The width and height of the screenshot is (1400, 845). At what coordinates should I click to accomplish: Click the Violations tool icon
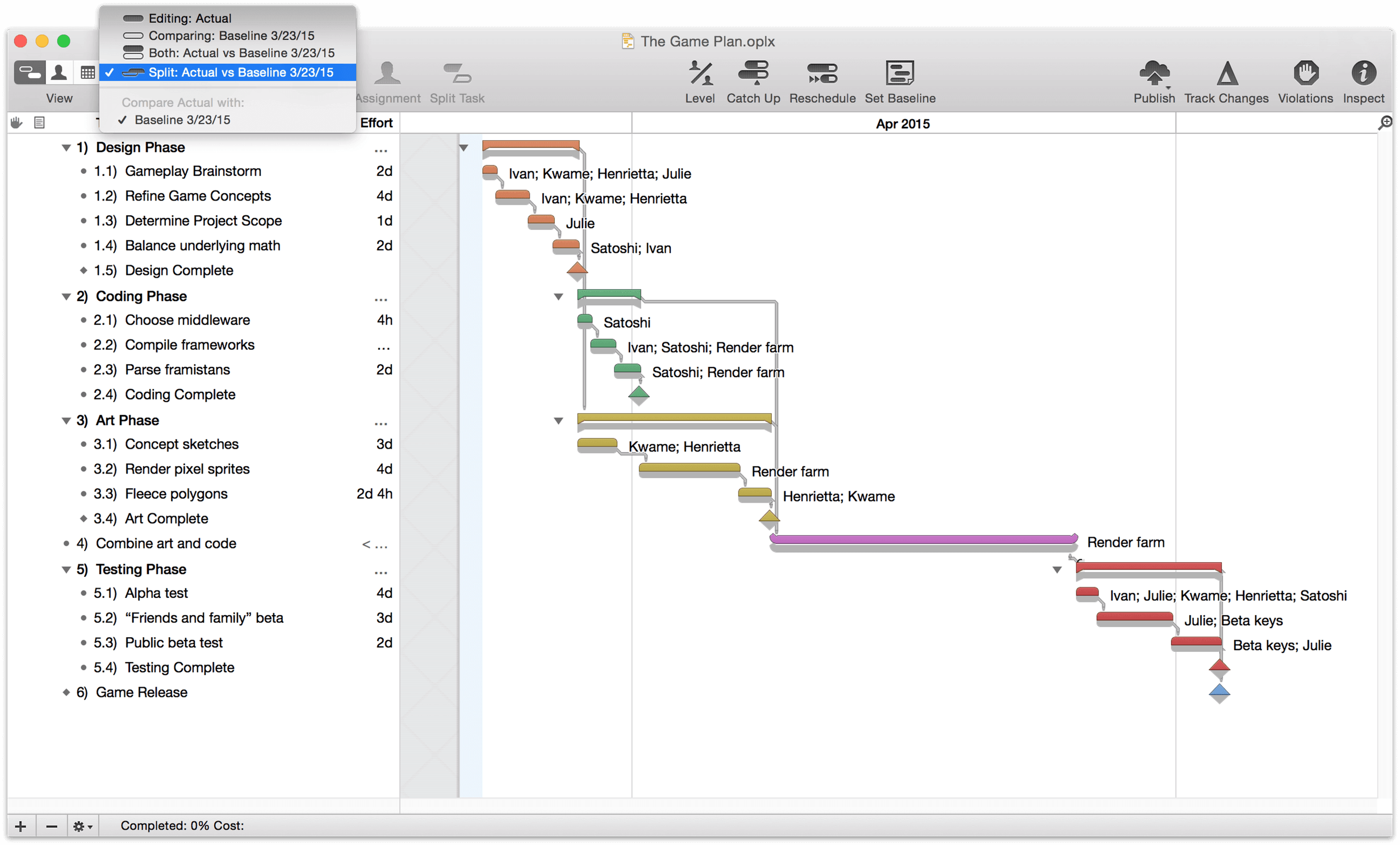coord(1306,75)
